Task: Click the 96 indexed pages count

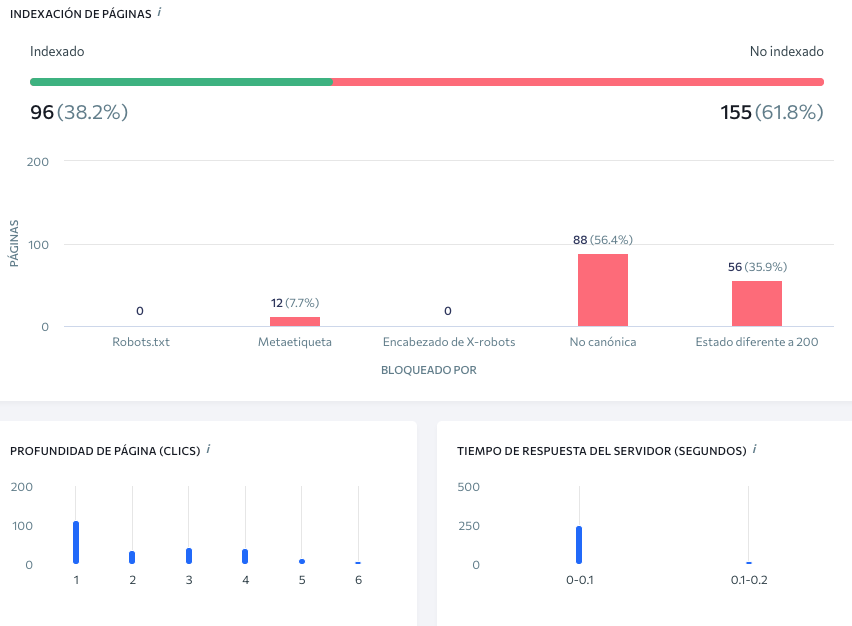Action: click(x=42, y=112)
